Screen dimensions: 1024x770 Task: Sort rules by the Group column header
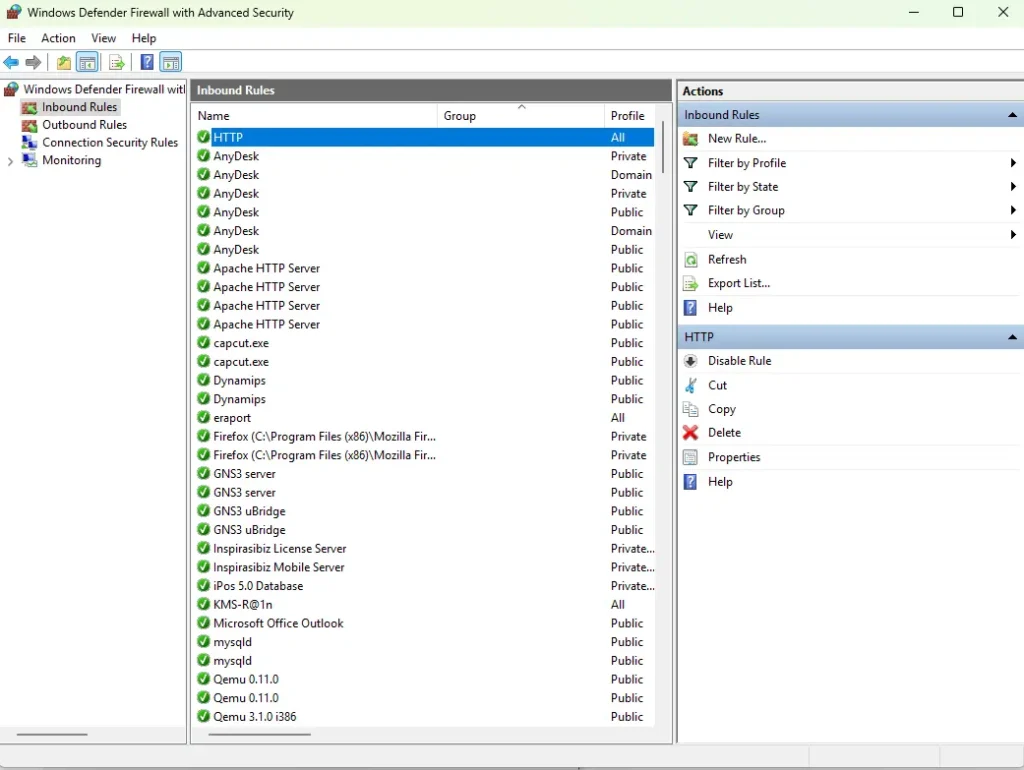tap(520, 116)
